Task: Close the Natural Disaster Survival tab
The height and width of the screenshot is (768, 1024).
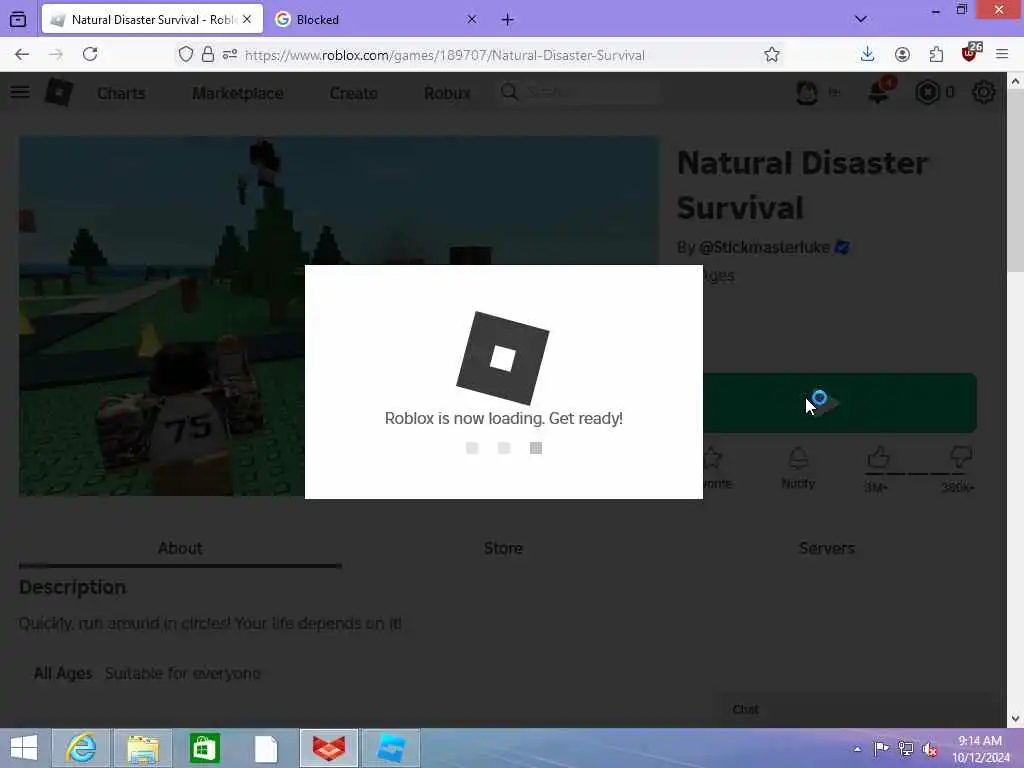Action: [247, 20]
